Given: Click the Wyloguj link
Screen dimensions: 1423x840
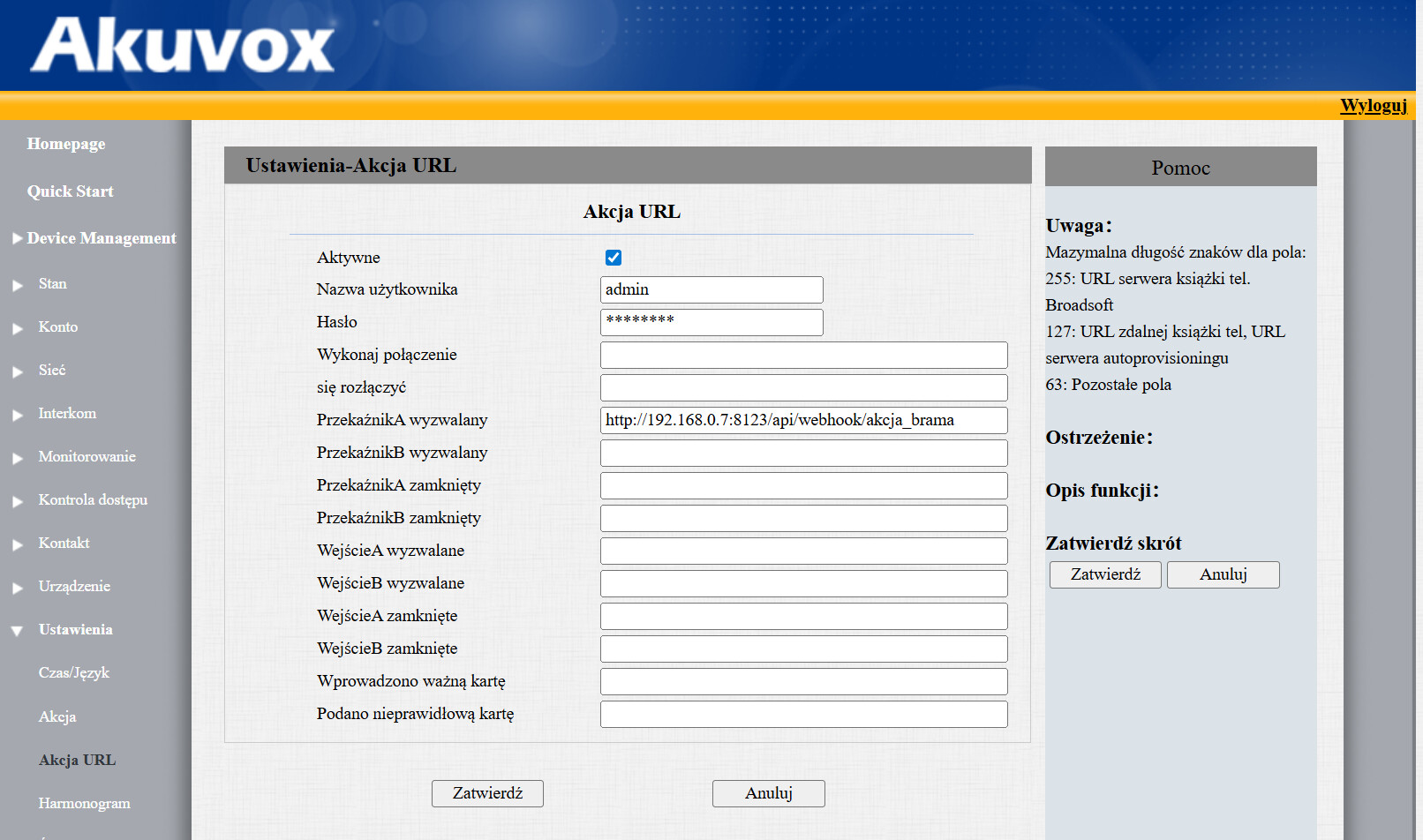Looking at the screenshot, I should (x=1374, y=105).
